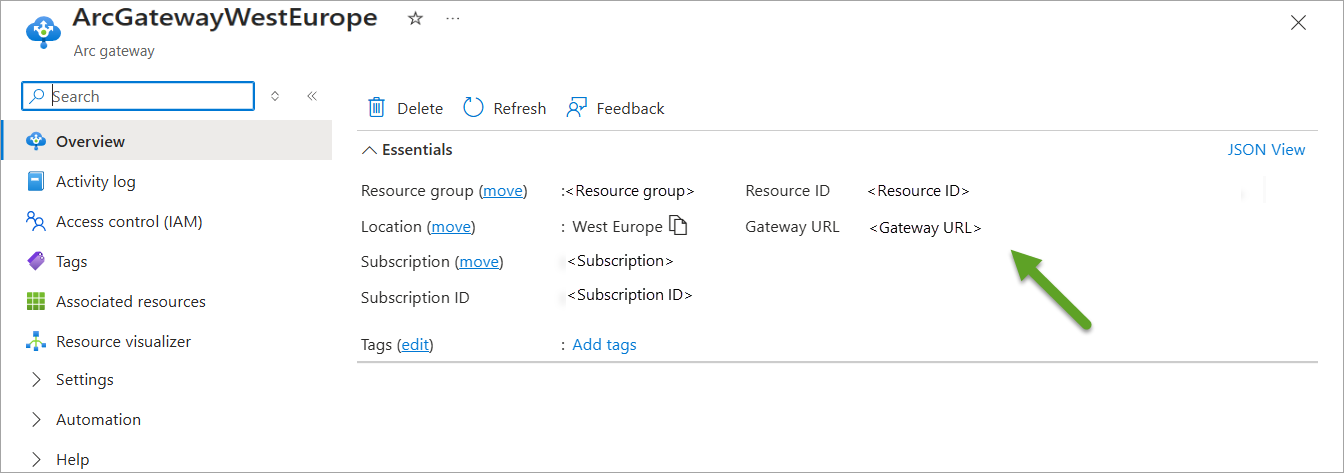Click the purple Tags icon
The height and width of the screenshot is (473, 1344).
[36, 261]
